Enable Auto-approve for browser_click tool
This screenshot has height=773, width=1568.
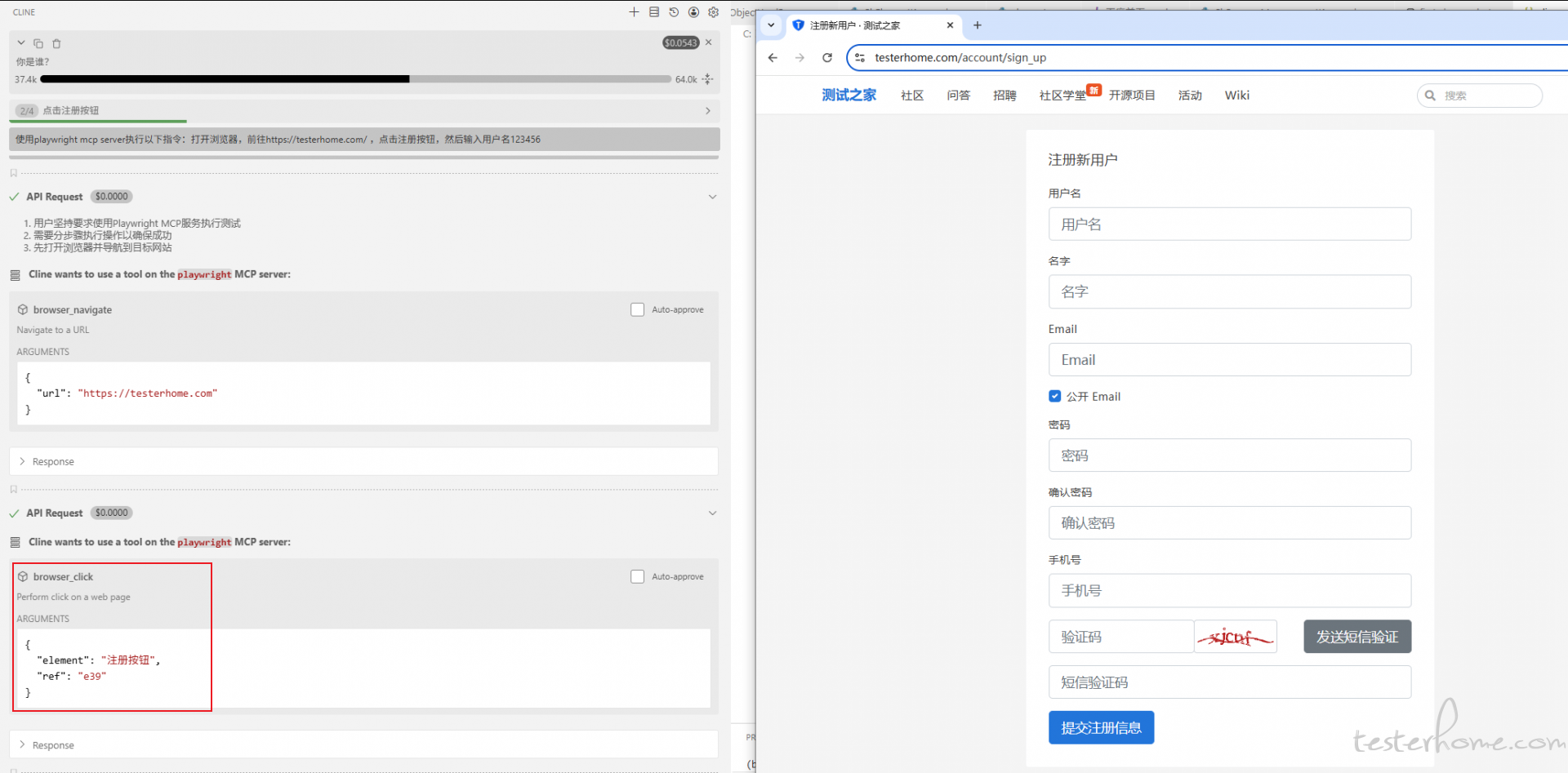click(637, 577)
